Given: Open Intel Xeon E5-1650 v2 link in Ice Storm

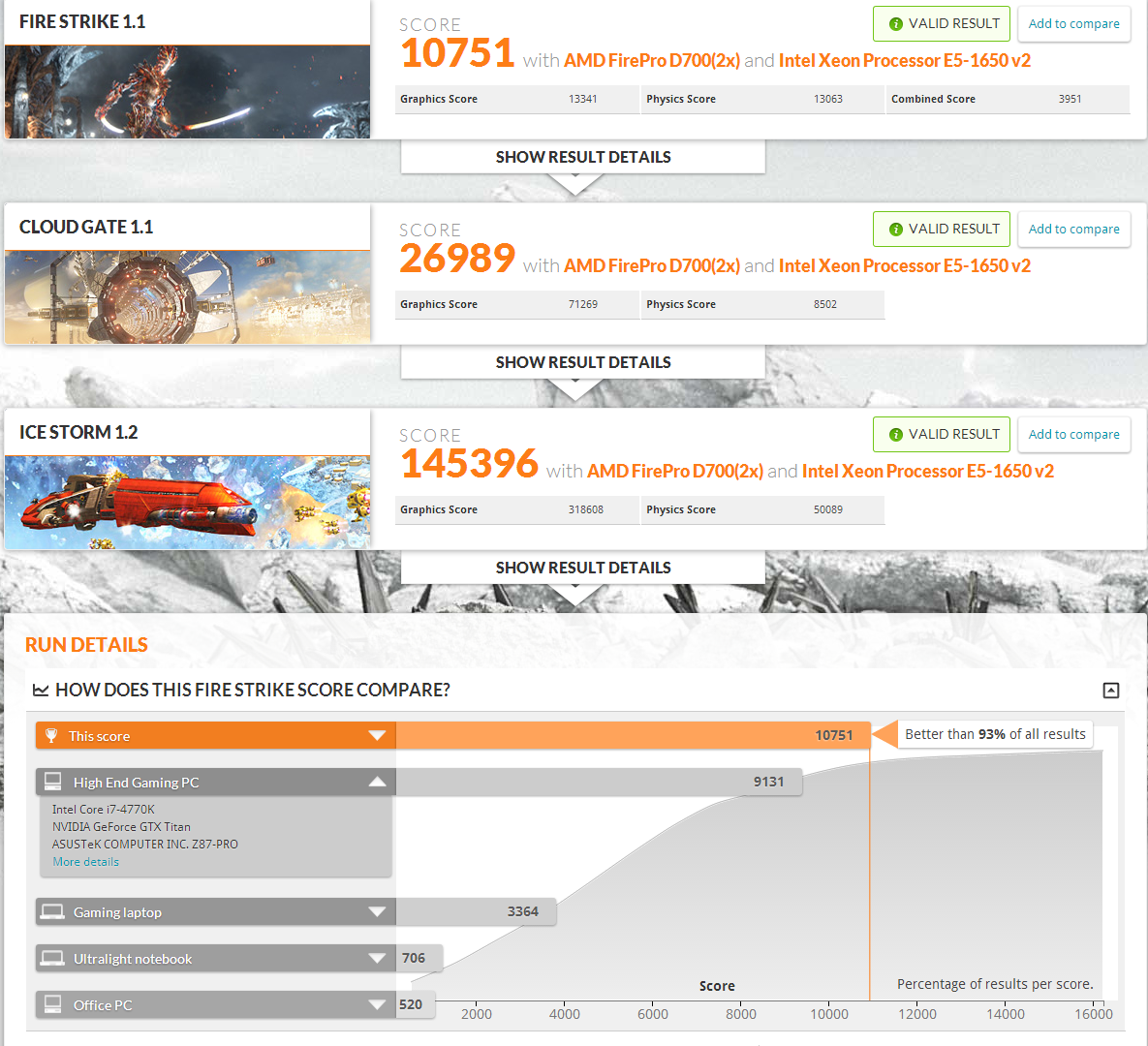Looking at the screenshot, I should coord(928,472).
